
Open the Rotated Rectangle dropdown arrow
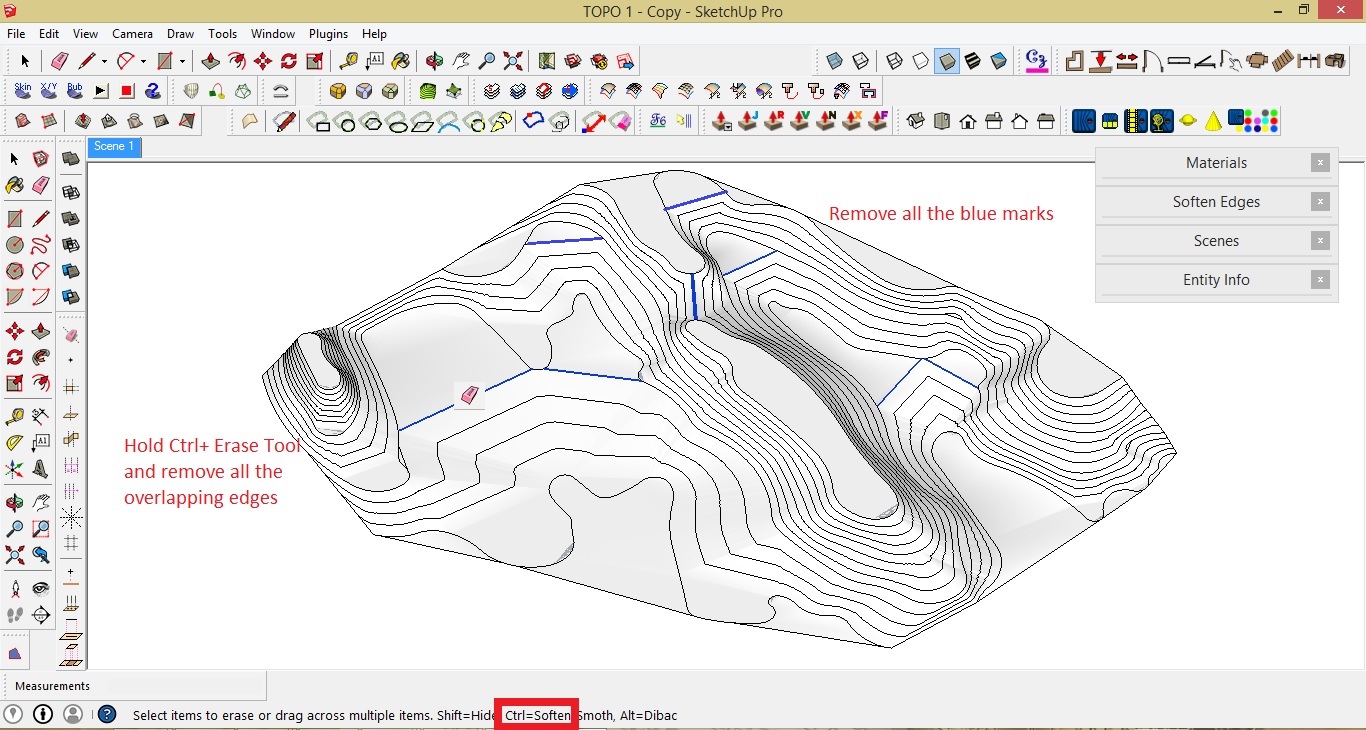[x=182, y=61]
